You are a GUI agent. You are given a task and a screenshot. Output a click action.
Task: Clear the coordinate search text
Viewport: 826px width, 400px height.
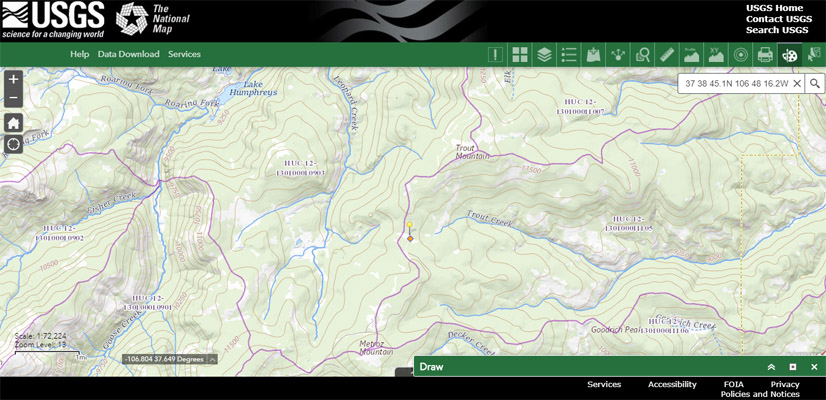(x=797, y=84)
